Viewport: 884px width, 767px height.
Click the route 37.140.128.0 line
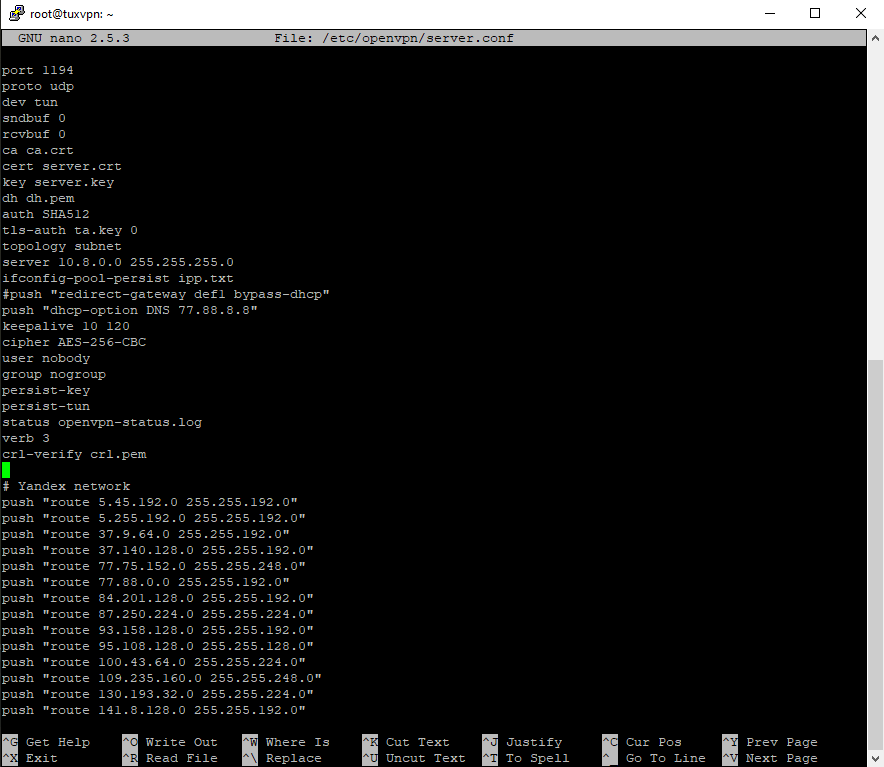[157, 550]
